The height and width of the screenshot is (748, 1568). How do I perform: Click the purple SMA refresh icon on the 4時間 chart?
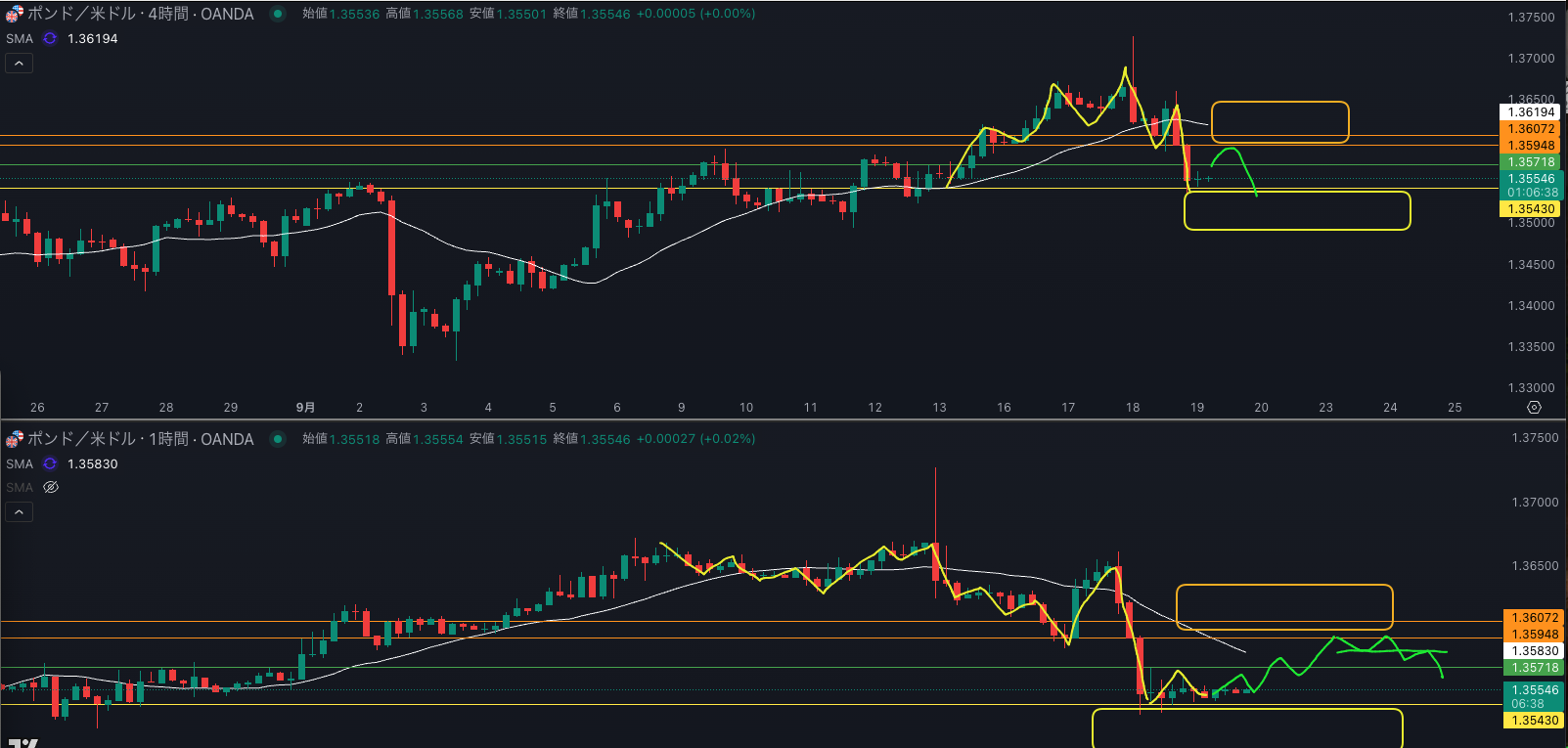coord(50,39)
